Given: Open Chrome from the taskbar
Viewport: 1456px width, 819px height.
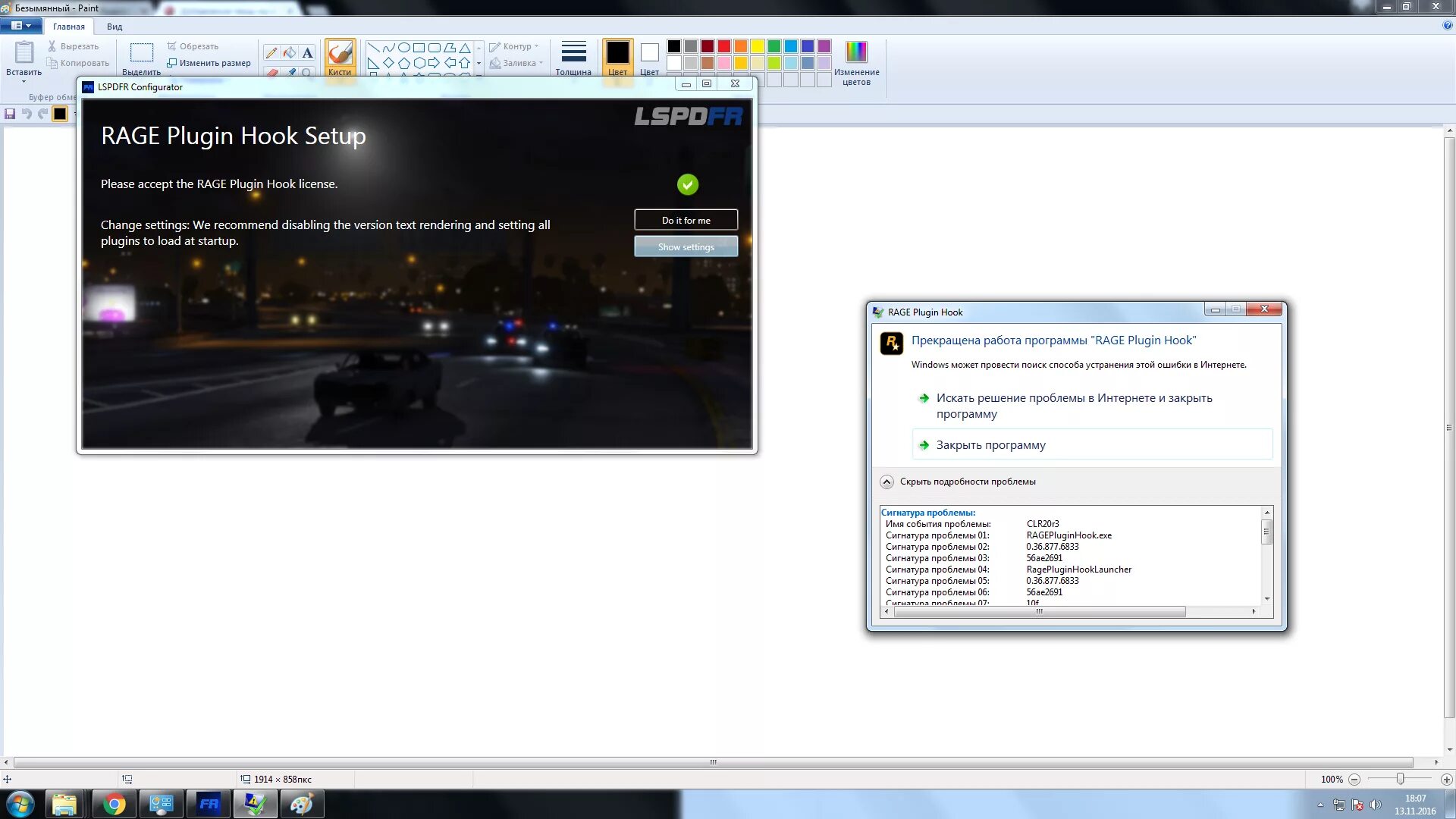Looking at the screenshot, I should click(x=115, y=804).
